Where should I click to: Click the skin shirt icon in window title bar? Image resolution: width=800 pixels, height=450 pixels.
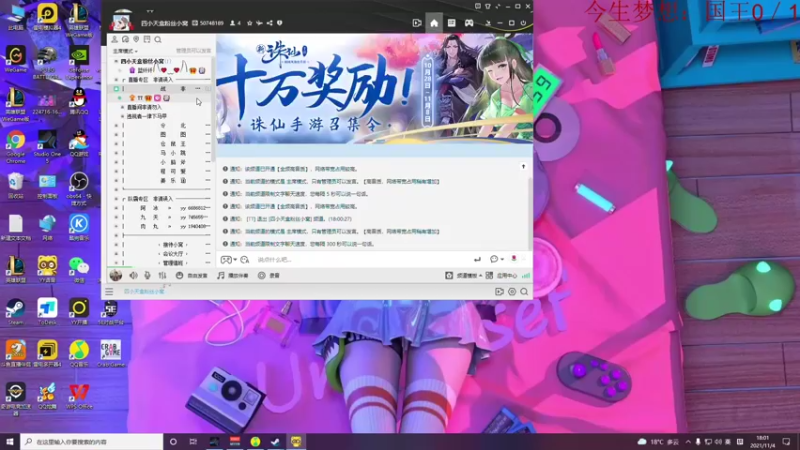[488, 6]
